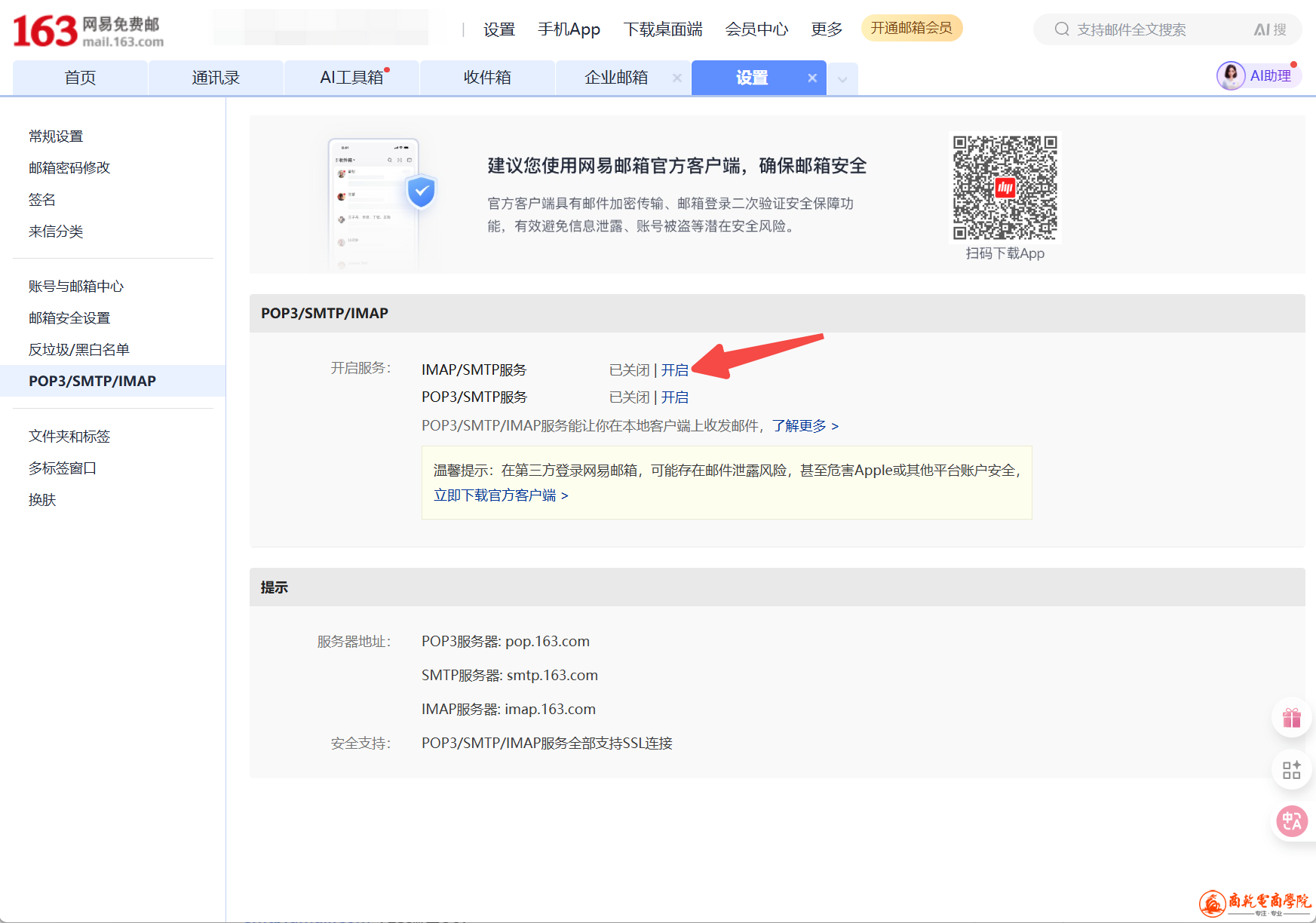The width and height of the screenshot is (1316, 923).
Task: Click the SSL连接 support text
Action: [547, 744]
